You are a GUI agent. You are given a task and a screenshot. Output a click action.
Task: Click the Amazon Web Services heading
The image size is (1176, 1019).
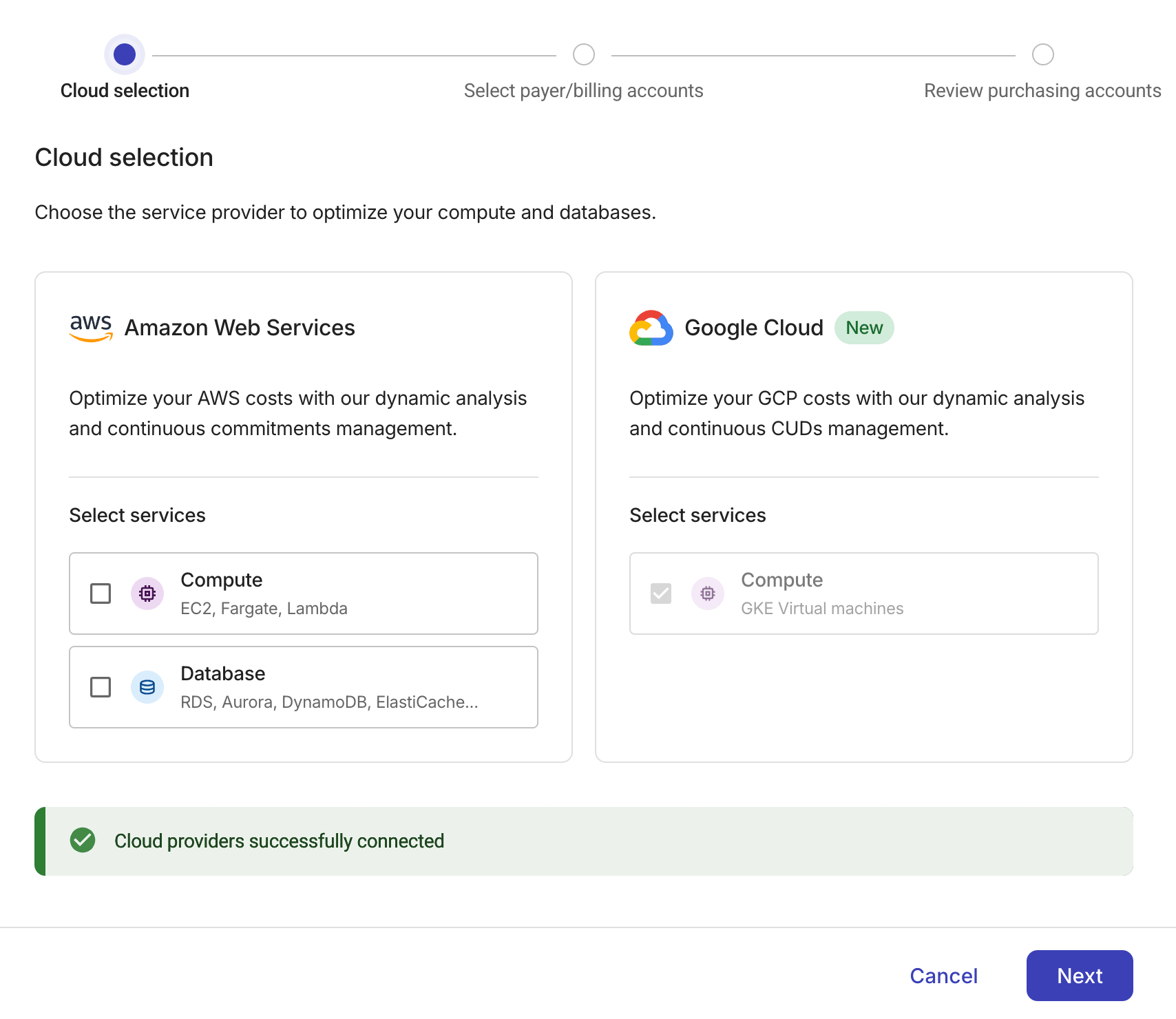[x=240, y=328]
